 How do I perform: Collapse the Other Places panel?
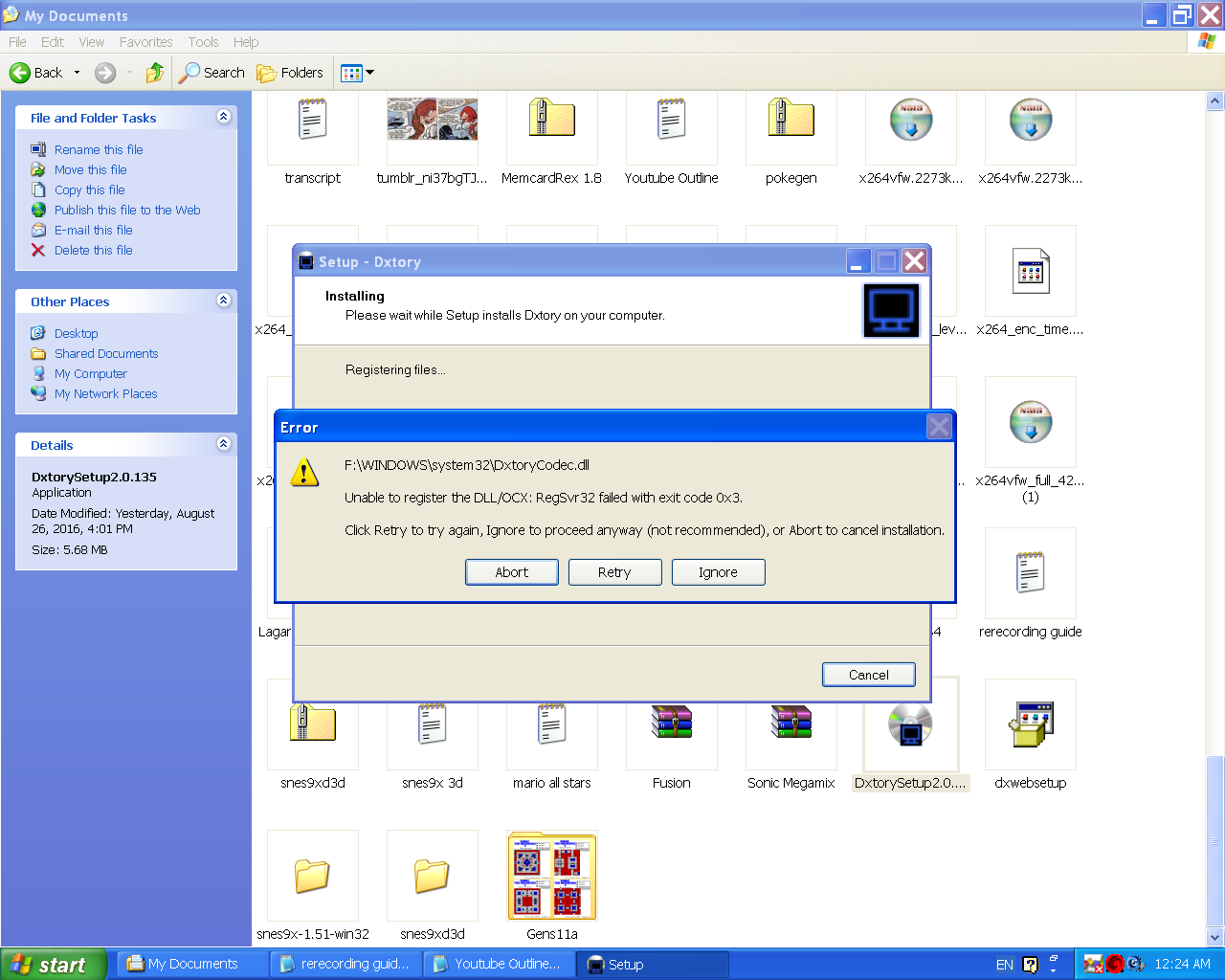(x=224, y=301)
